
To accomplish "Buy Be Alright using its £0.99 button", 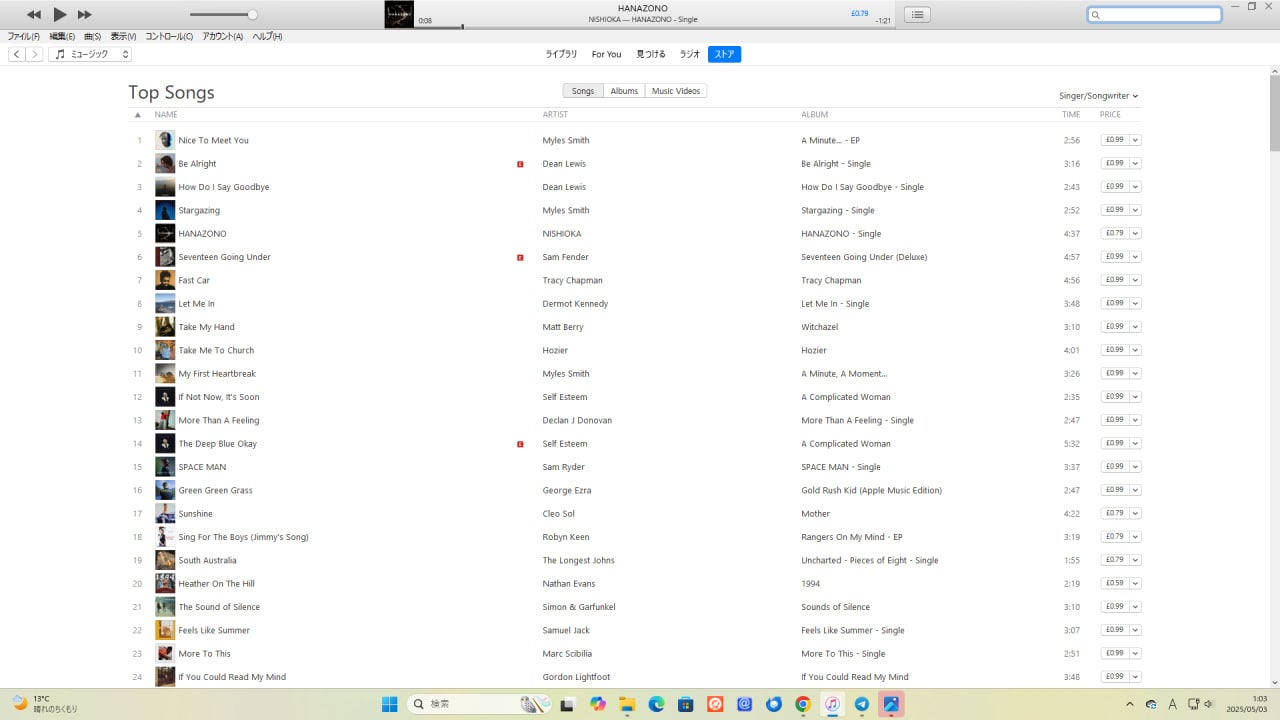I will tap(1115, 163).
